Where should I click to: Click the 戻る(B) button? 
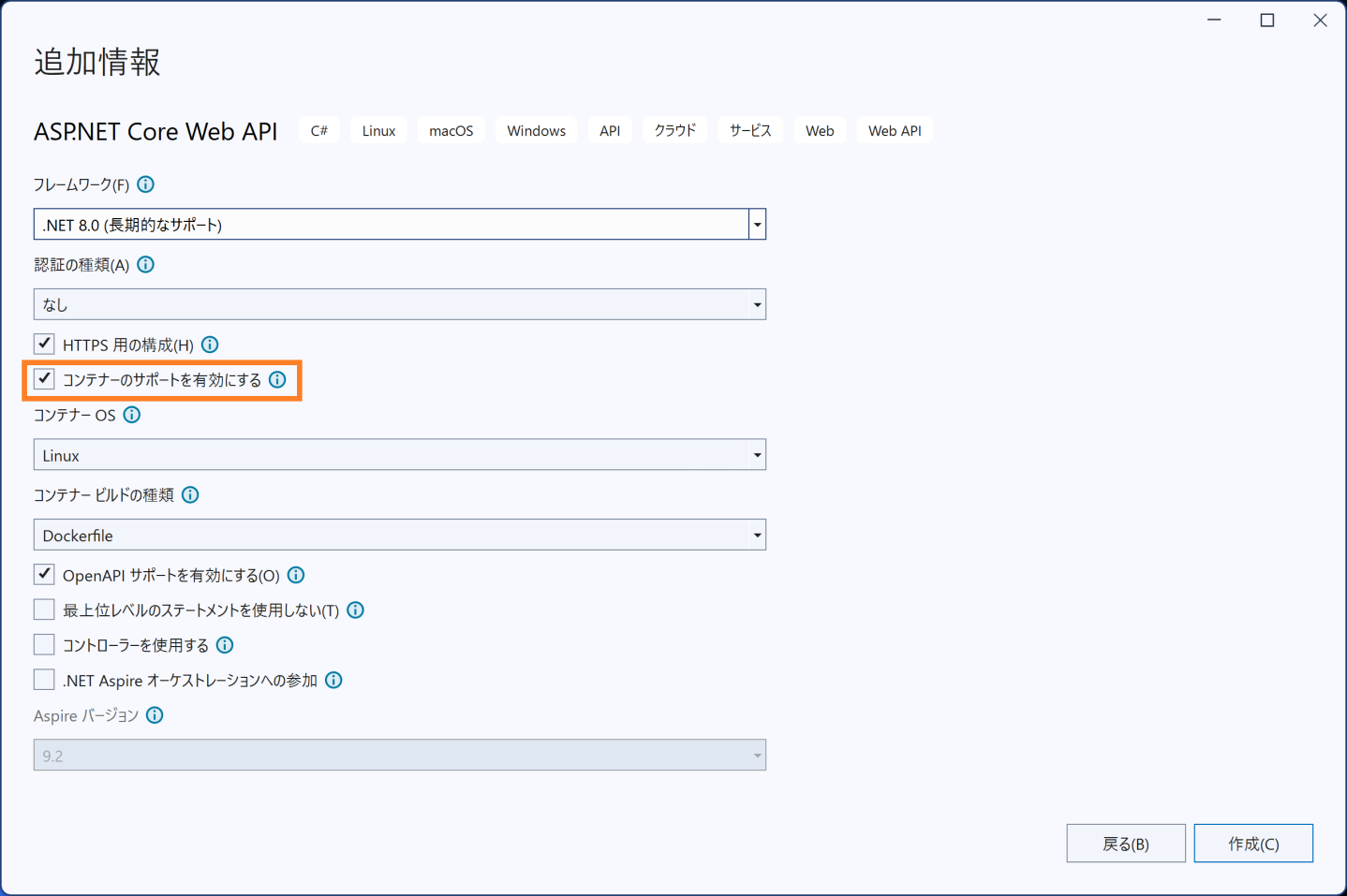pos(1126,844)
